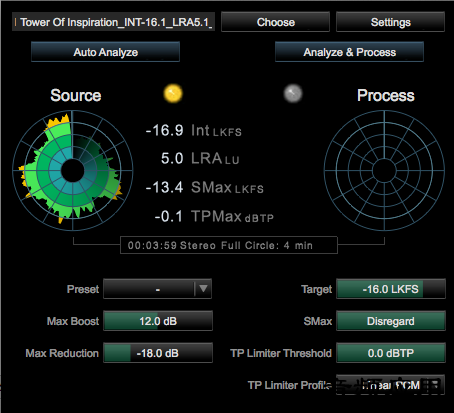This screenshot has width=454, height=413.
Task: Click the SMax Disregard selector
Action: (x=390, y=321)
